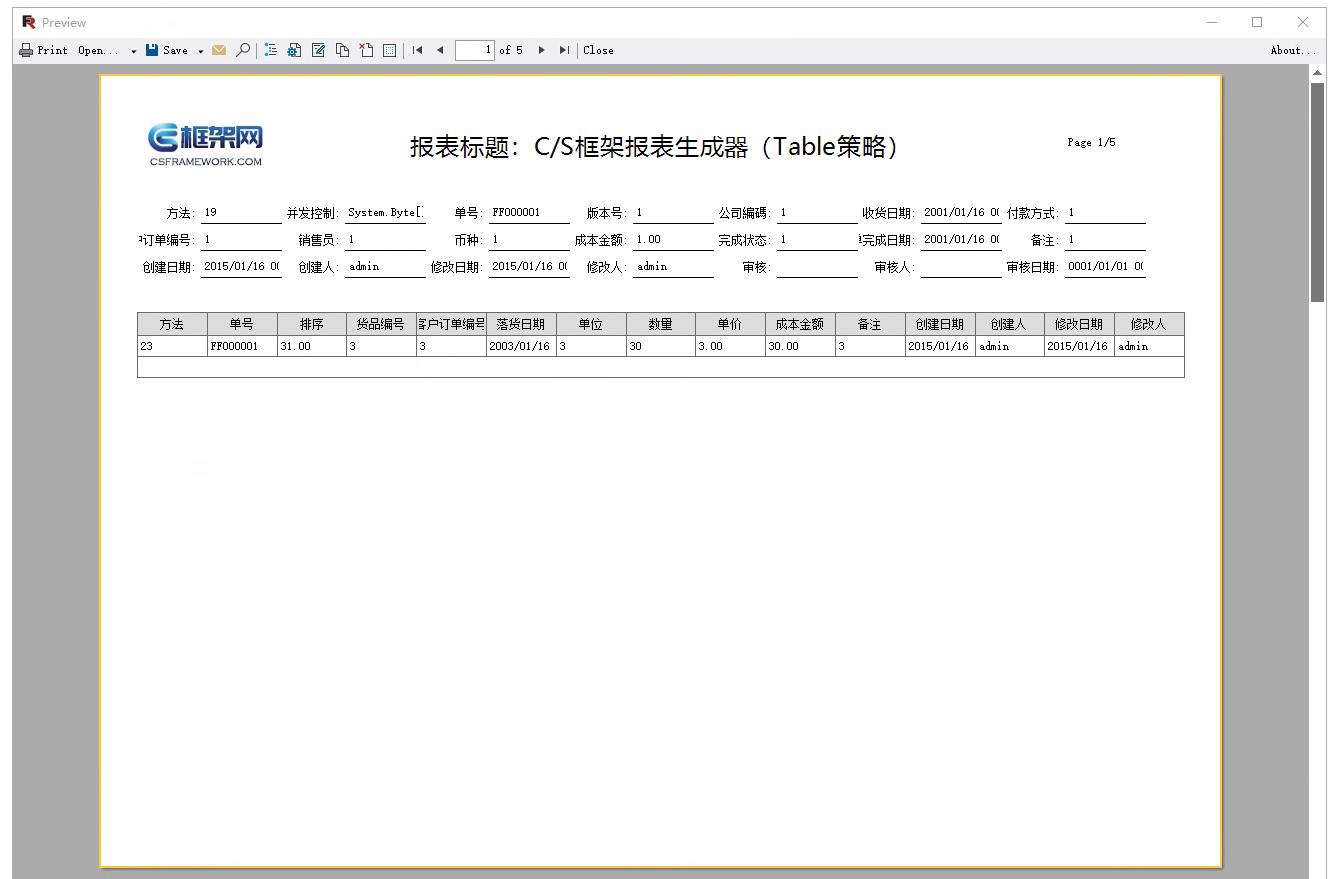
Task: Delete the current page with red X icon
Action: [364, 49]
